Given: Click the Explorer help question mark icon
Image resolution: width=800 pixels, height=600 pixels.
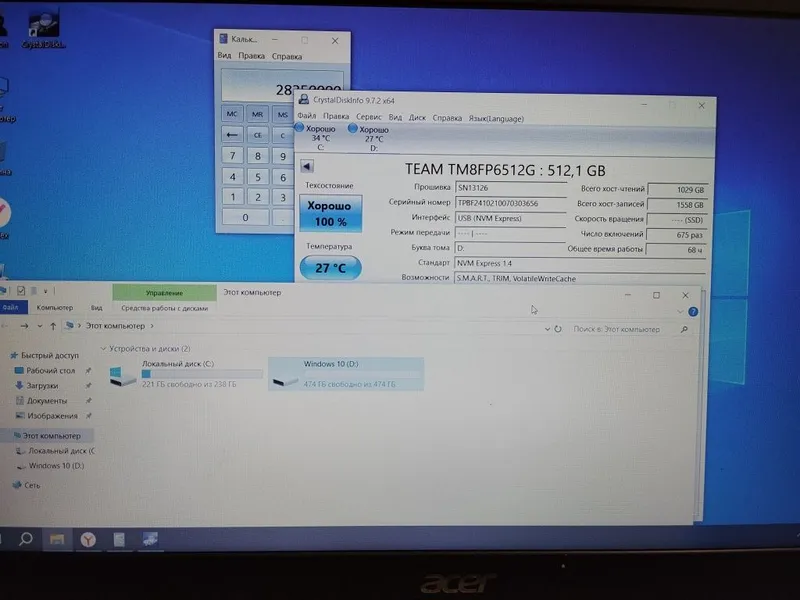Looking at the screenshot, I should [x=693, y=311].
